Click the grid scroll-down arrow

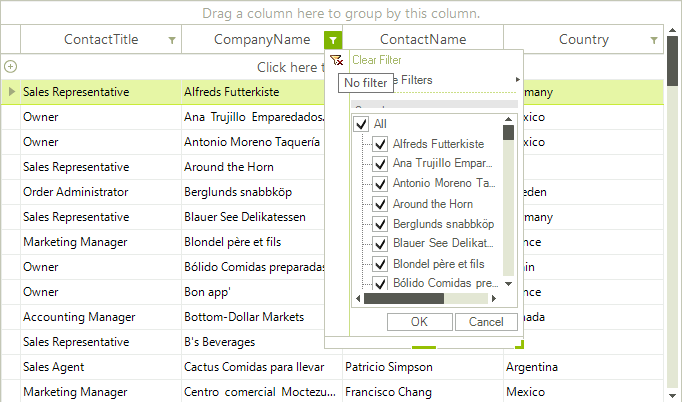(672, 395)
